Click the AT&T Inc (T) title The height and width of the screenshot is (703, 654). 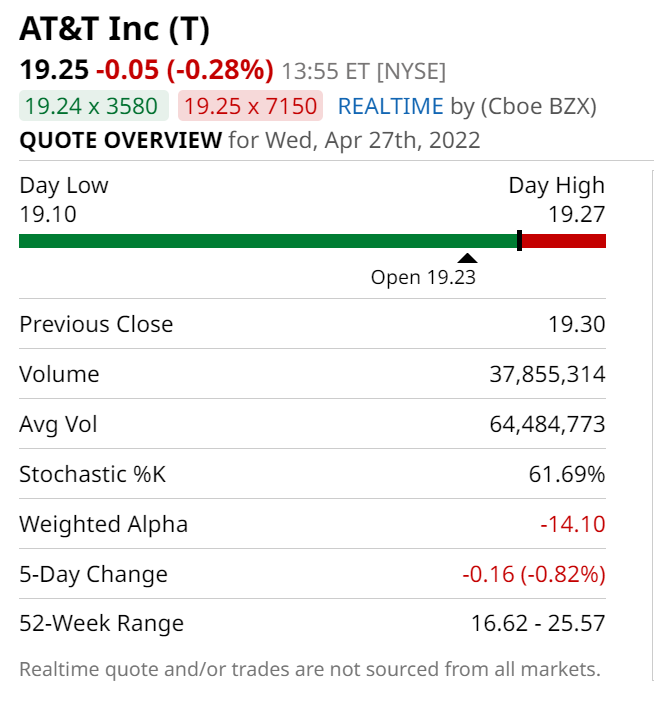click(115, 30)
